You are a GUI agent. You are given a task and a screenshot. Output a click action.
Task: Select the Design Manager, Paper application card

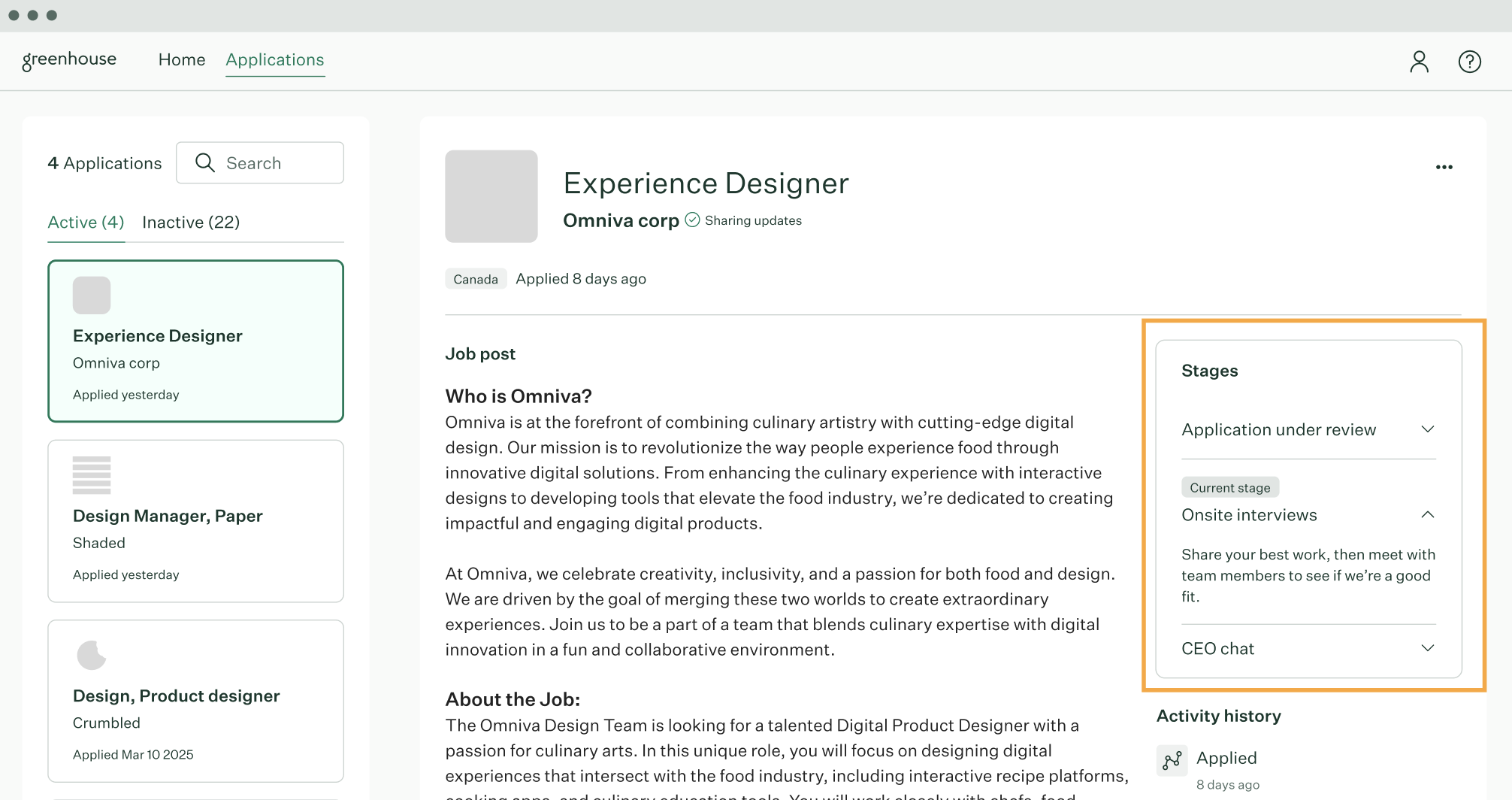coord(195,520)
